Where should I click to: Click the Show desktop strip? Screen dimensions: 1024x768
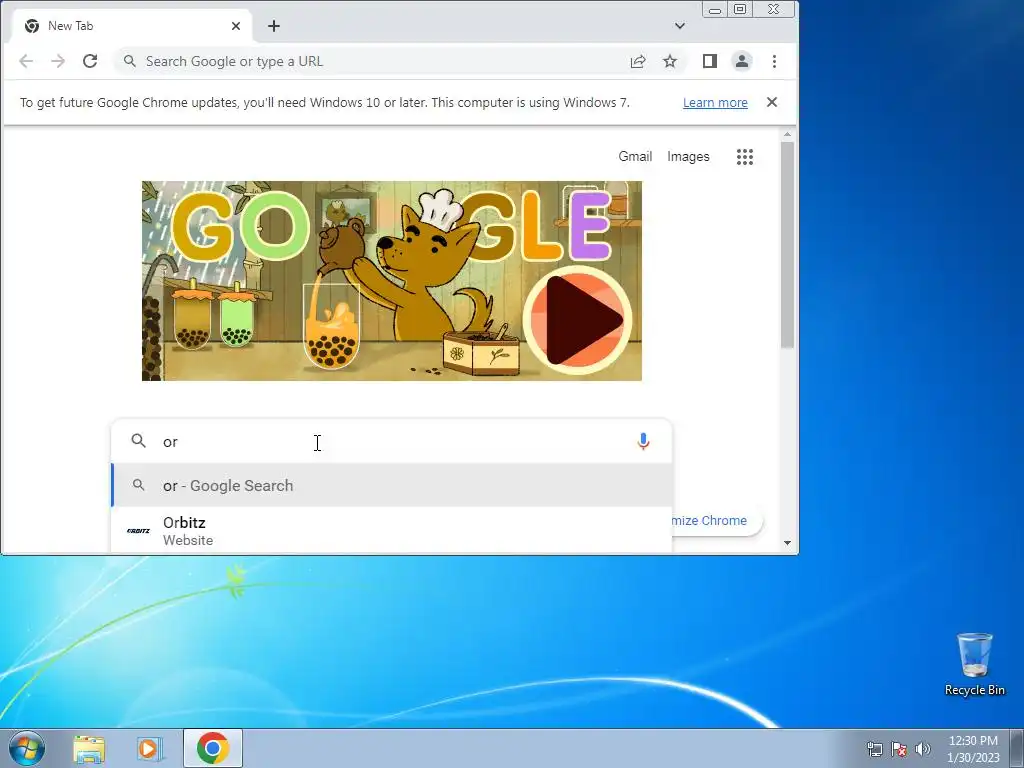coord(1017,748)
